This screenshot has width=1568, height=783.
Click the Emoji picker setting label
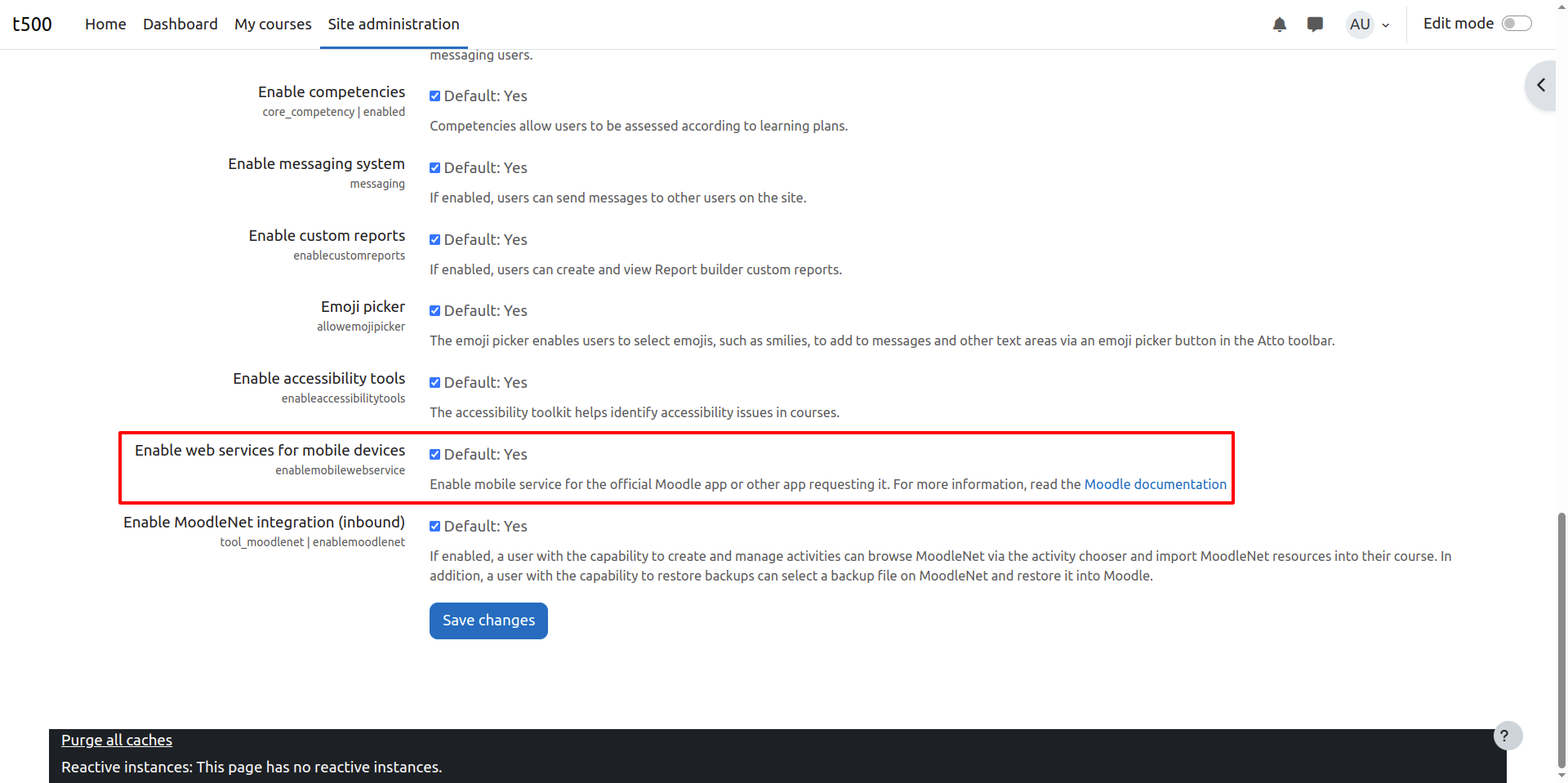point(363,307)
